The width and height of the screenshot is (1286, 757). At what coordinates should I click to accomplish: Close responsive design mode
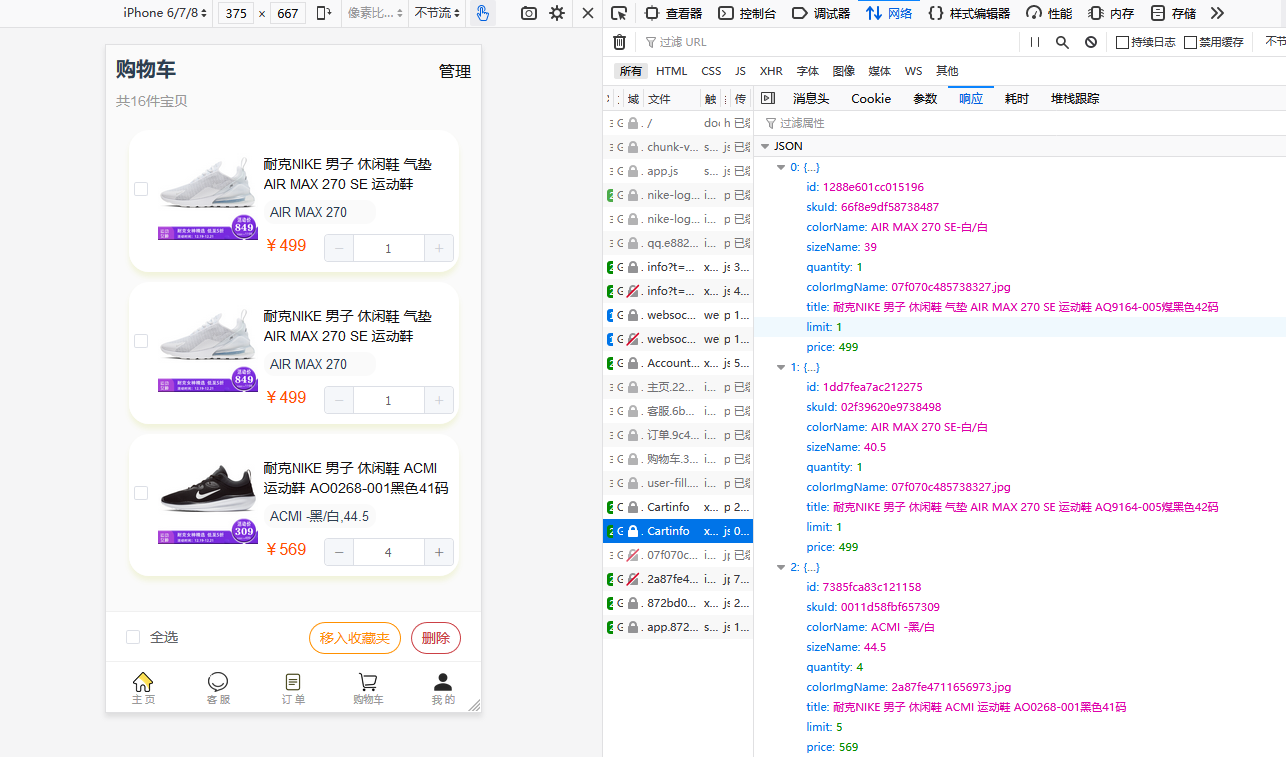tap(588, 13)
